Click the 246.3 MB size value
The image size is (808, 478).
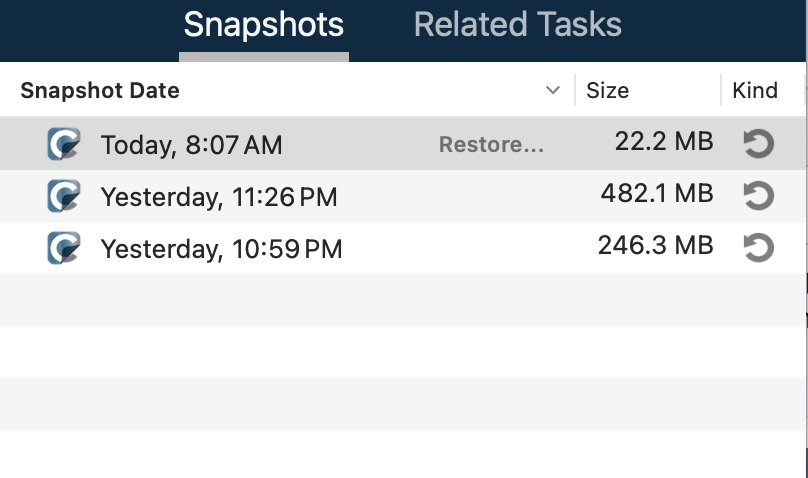tap(655, 246)
